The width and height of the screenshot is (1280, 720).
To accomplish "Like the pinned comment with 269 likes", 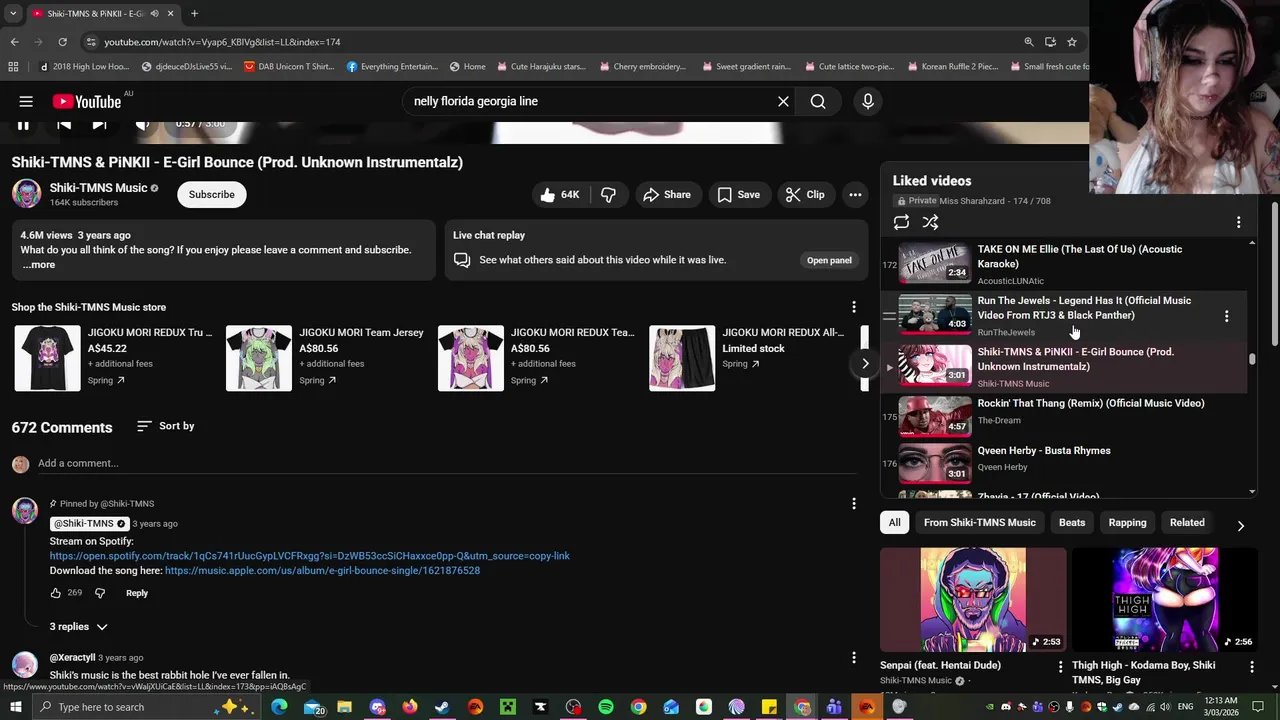I will click(x=56, y=593).
